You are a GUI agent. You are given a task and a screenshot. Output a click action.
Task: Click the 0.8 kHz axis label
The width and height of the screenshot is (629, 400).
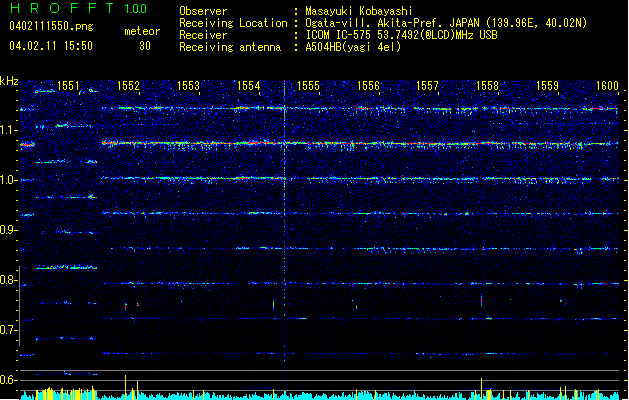point(8,280)
